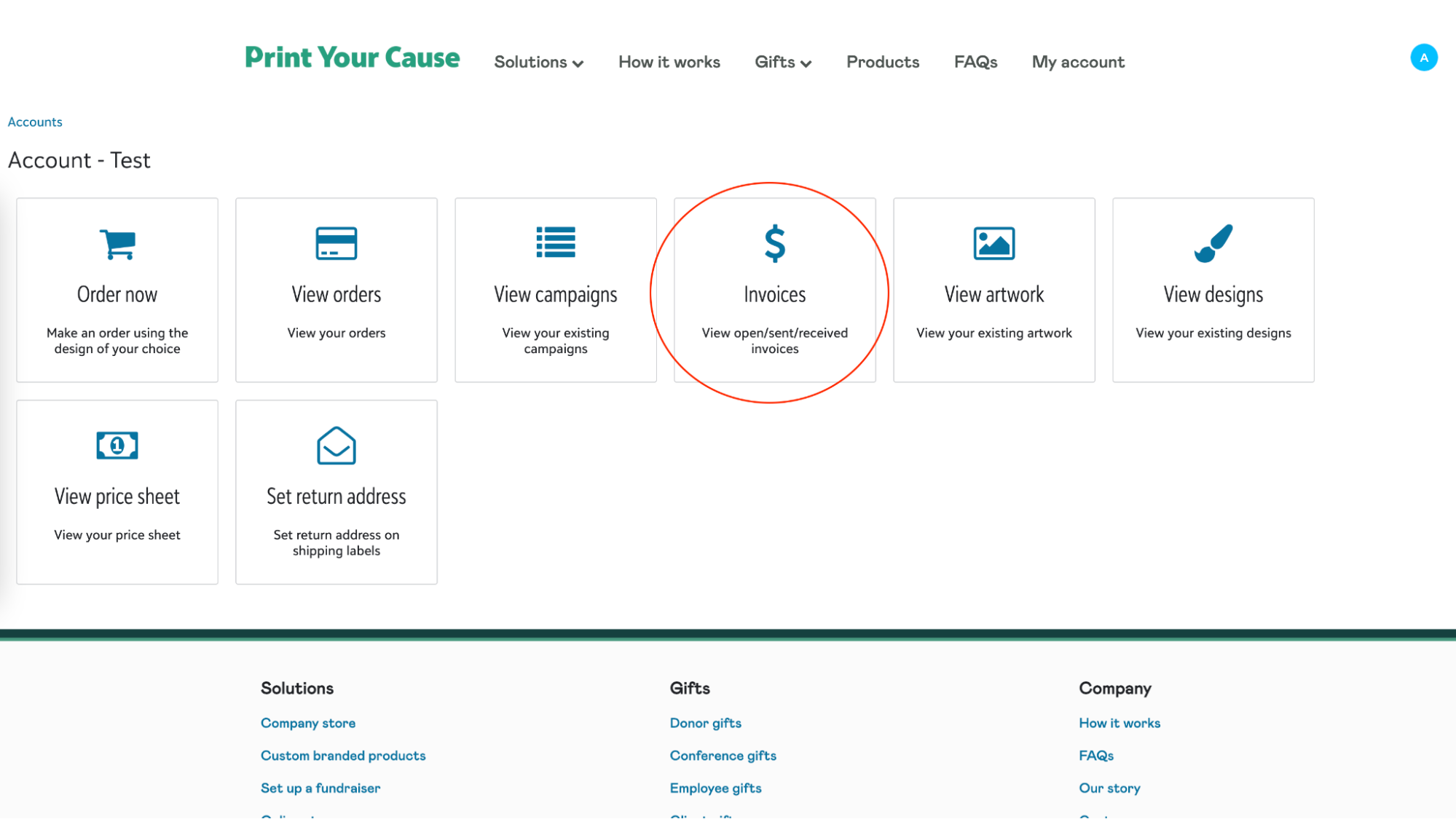Open the 'View campaigns' card title
This screenshot has width=1456, height=819.
[x=556, y=295]
